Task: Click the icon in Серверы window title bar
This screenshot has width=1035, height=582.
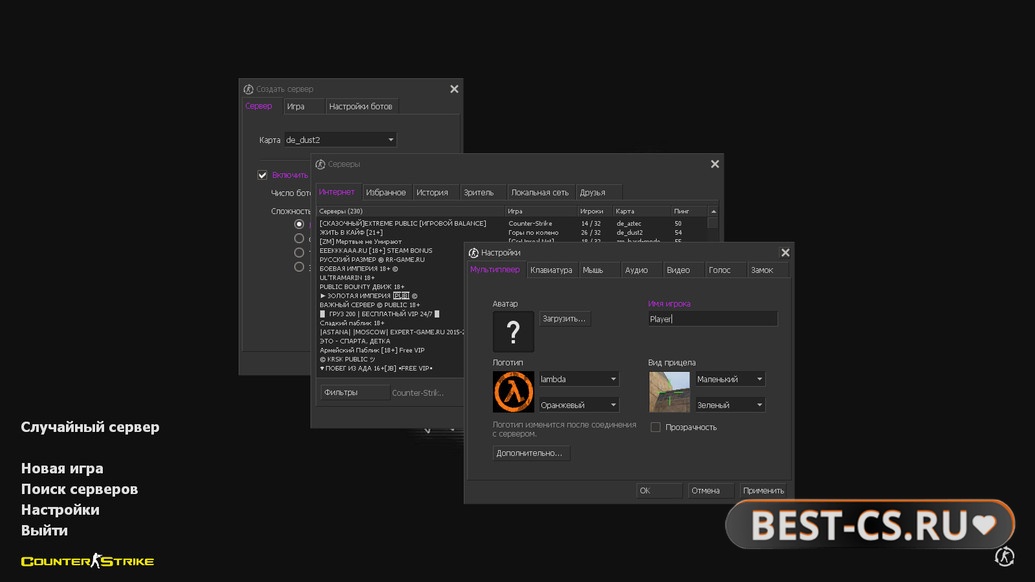Action: tap(320, 164)
